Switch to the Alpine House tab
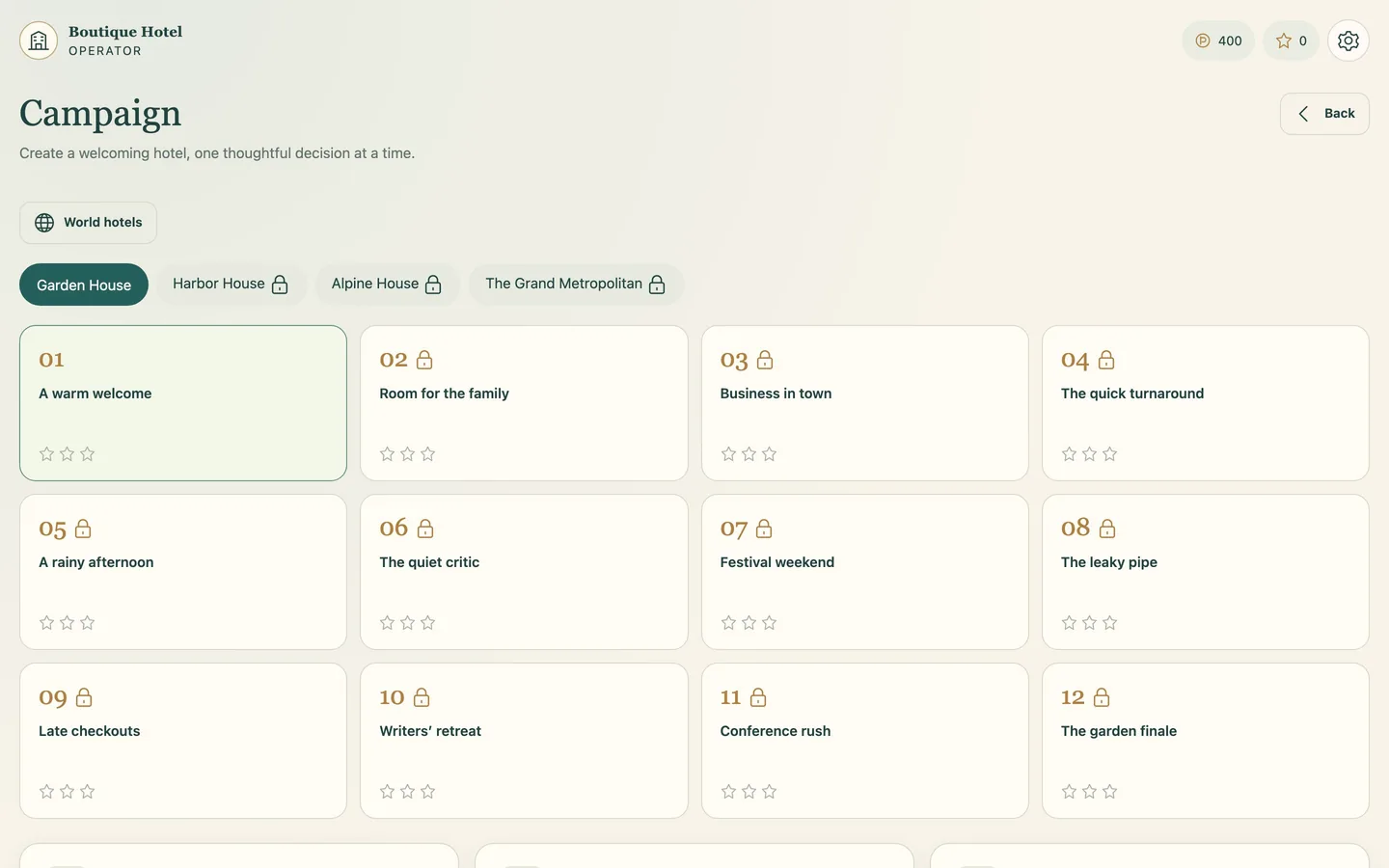 tap(387, 285)
